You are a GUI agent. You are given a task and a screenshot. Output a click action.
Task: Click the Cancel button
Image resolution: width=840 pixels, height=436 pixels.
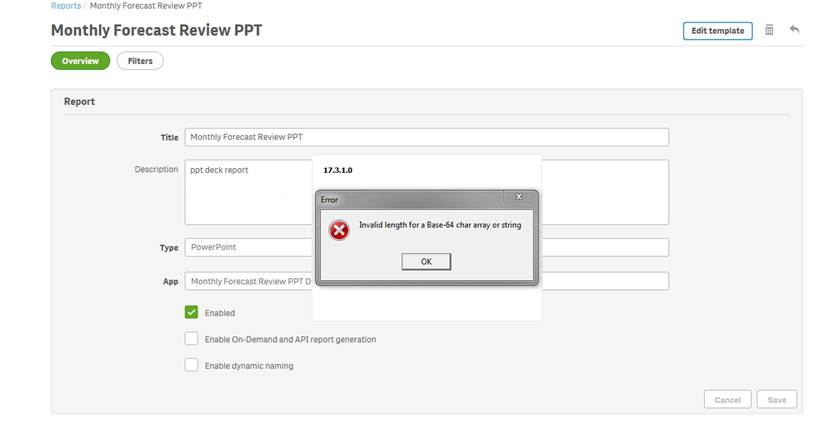pyautogui.click(x=728, y=400)
